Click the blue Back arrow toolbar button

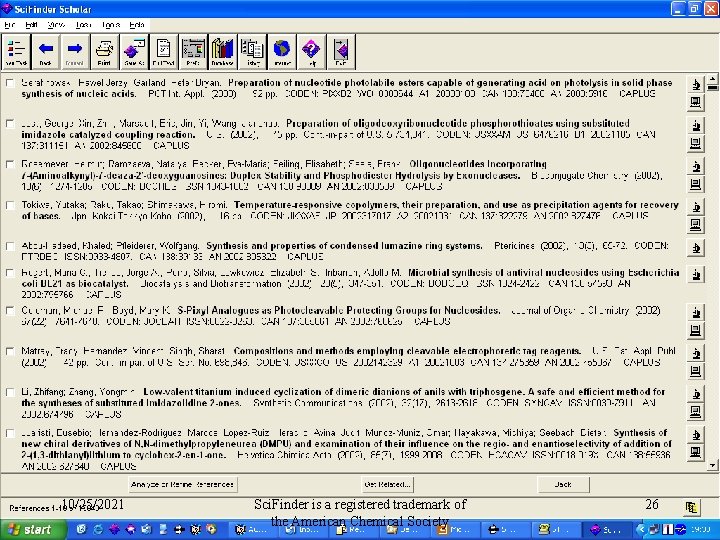click(x=45, y=51)
